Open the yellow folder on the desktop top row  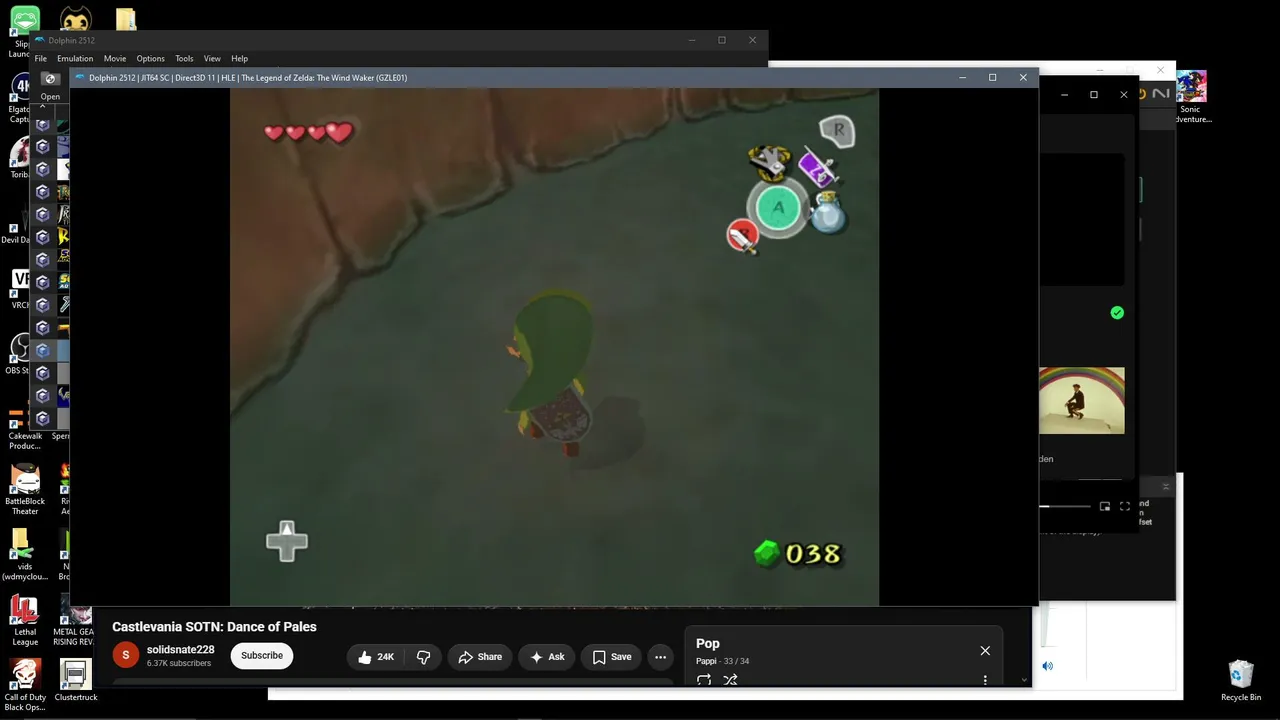125,20
